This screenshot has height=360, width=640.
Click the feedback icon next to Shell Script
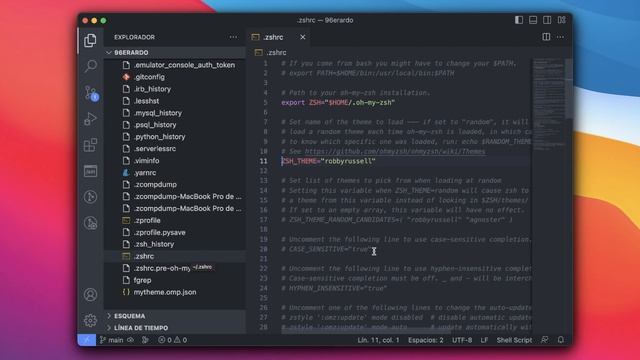tap(545, 340)
